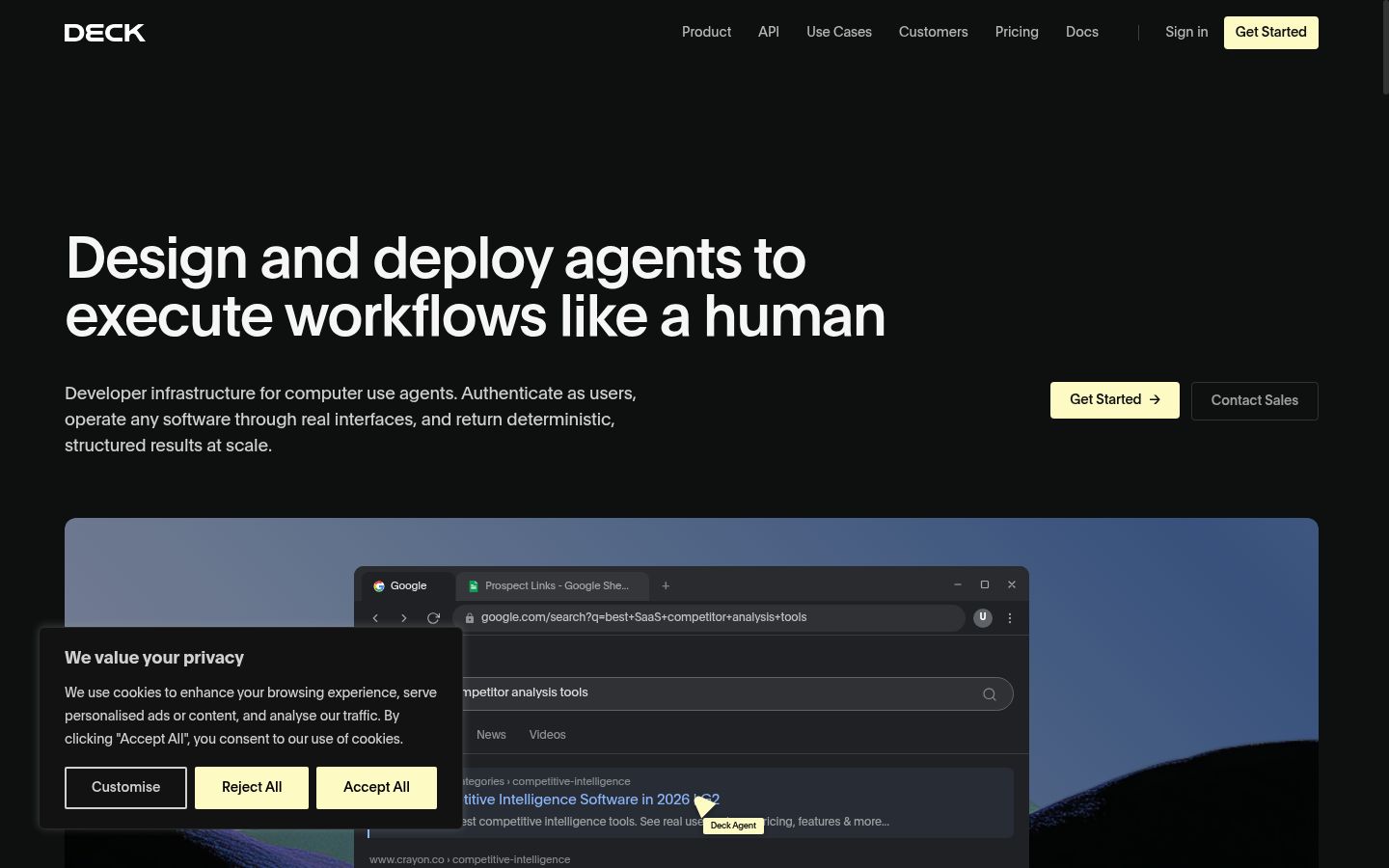Click the page vertical scrollbar
Viewport: 1389px width, 868px height.
click(x=1386, y=48)
